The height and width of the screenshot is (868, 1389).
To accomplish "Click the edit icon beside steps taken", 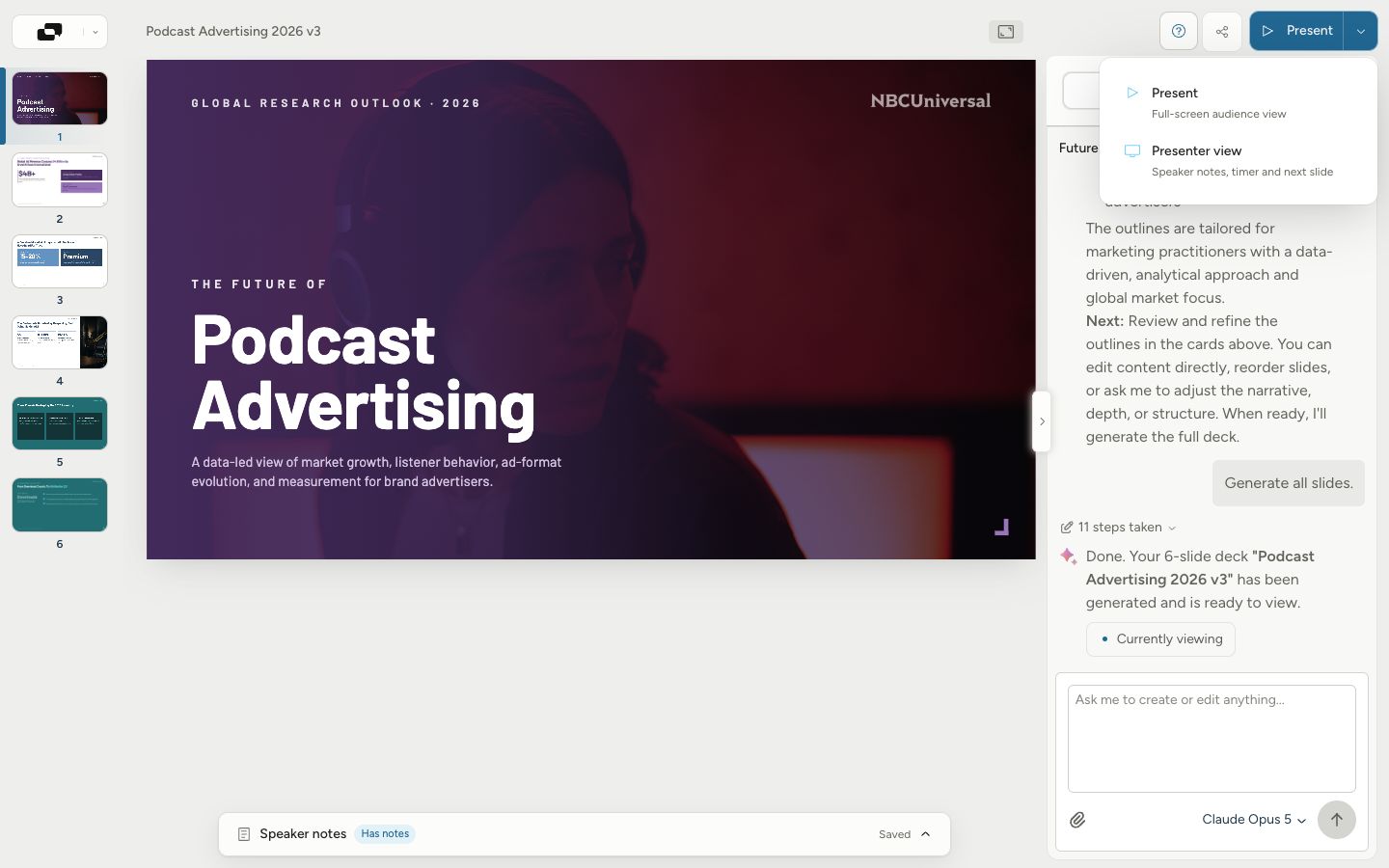I will coord(1066,528).
